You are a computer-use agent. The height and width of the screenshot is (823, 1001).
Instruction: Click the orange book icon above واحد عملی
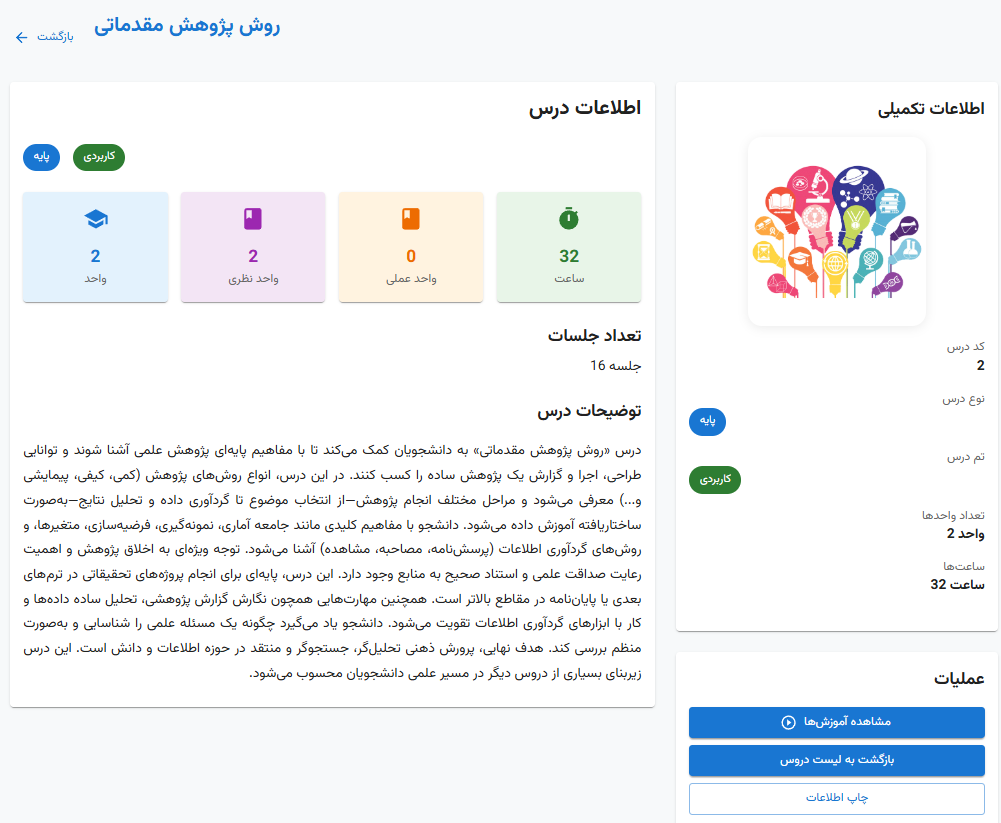[411, 219]
